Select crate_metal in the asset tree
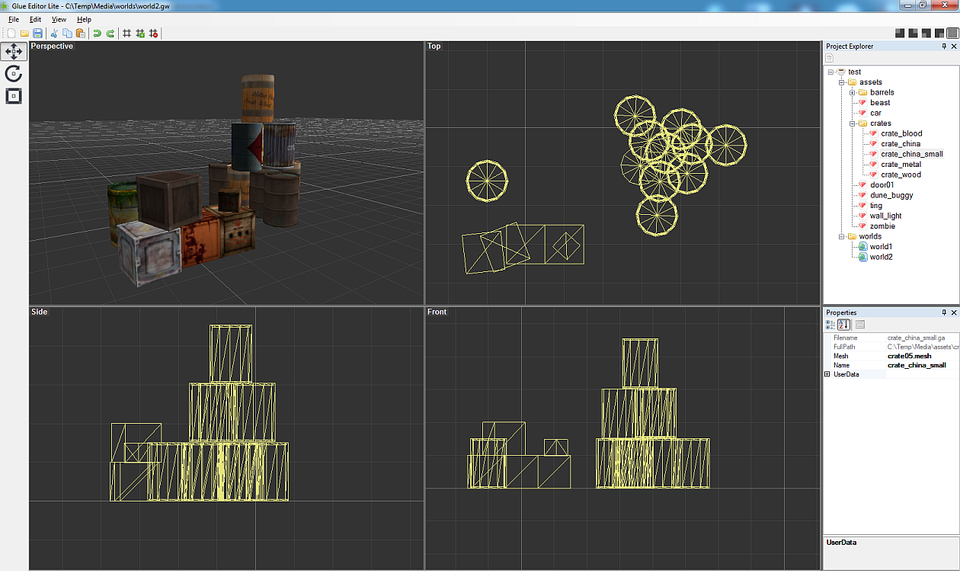Screen dimensions: 960x571 [901, 164]
